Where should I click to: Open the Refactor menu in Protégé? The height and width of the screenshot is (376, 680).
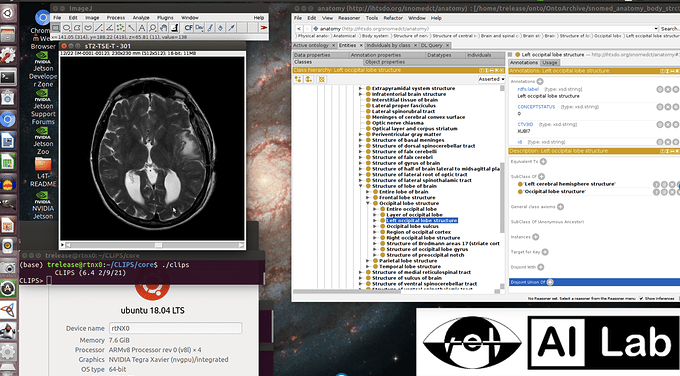[393, 18]
